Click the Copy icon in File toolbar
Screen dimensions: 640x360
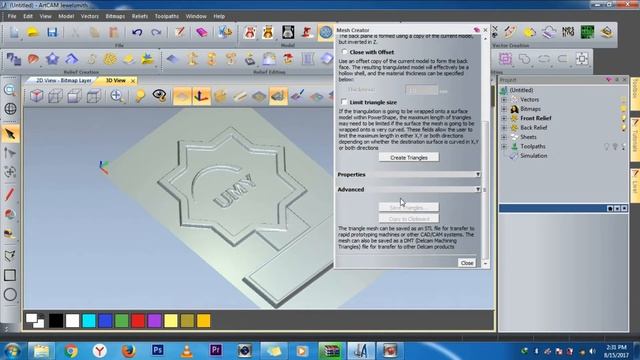coord(94,32)
